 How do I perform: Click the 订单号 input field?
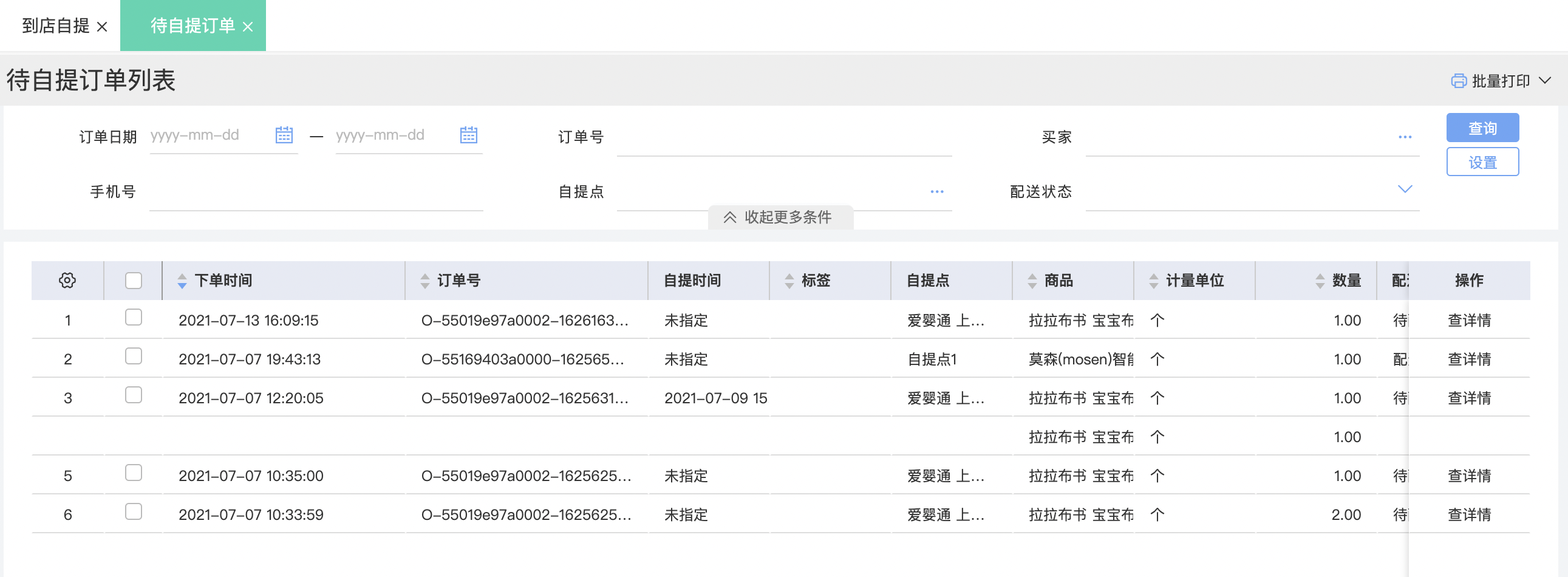[784, 137]
